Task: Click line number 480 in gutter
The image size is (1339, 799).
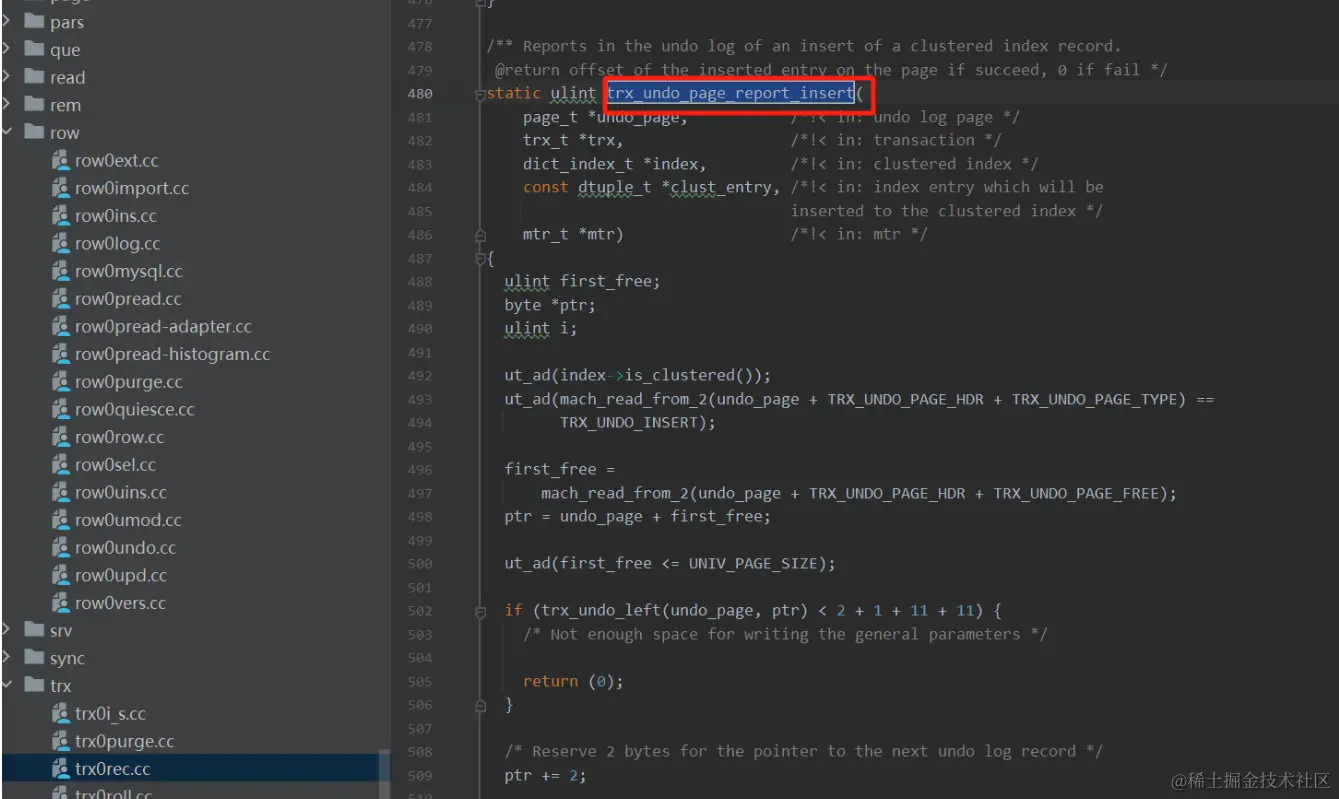Action: pyautogui.click(x=420, y=94)
